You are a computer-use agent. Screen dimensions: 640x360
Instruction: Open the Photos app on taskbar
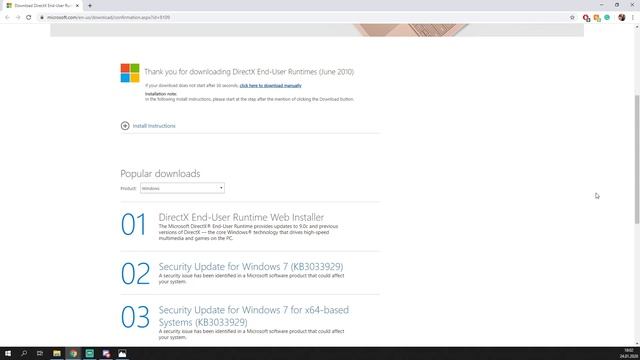pos(122,353)
